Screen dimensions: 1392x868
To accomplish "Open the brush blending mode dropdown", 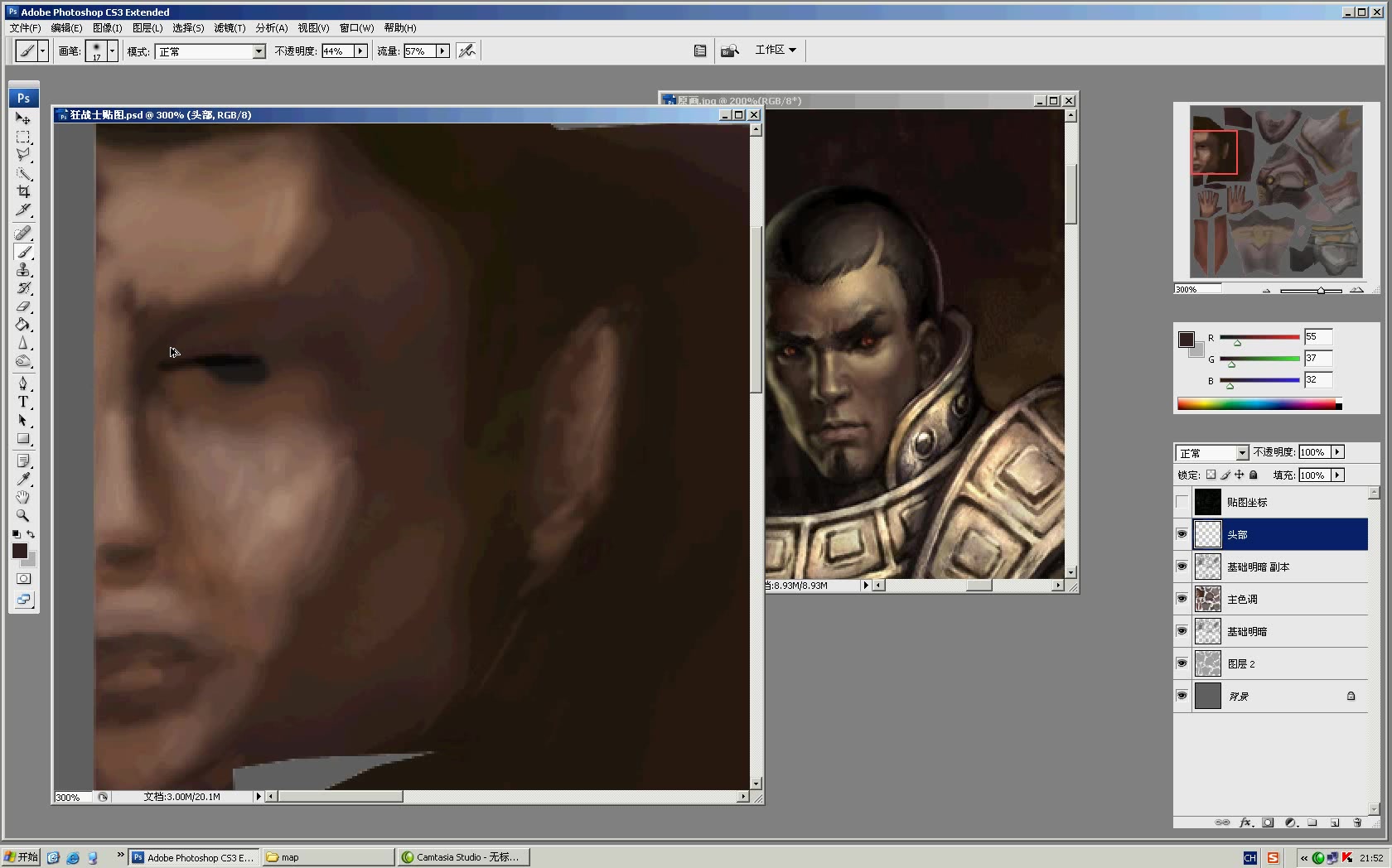I will (x=259, y=51).
